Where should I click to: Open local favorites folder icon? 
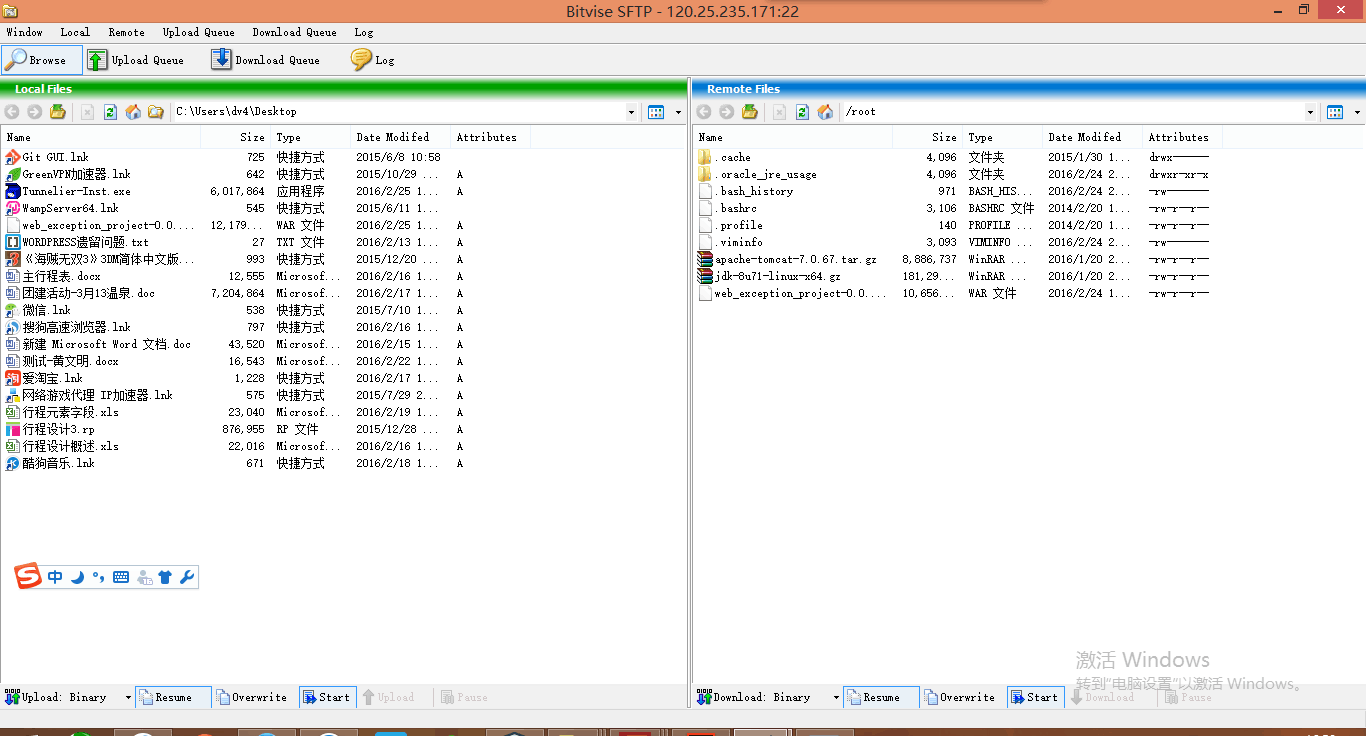pyautogui.click(x=156, y=112)
